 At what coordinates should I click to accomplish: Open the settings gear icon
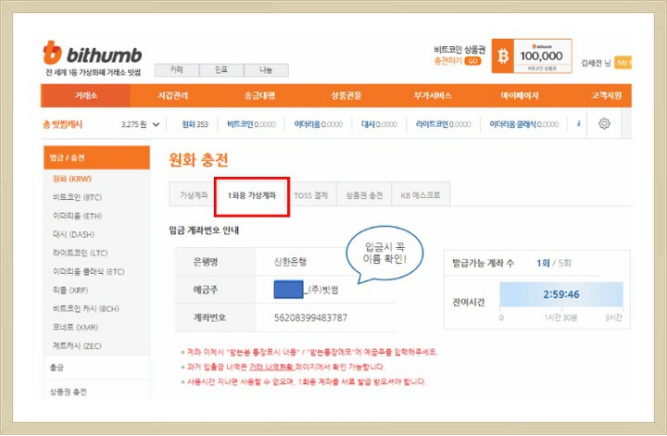604,124
